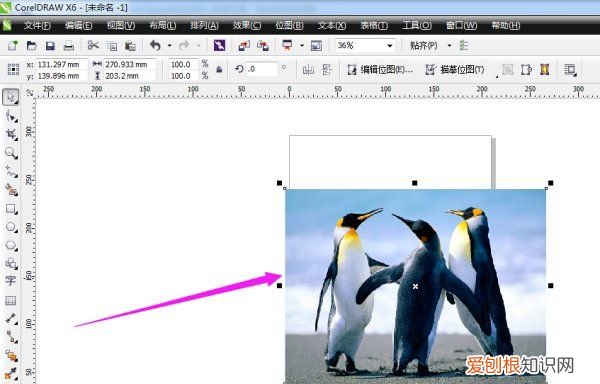The width and height of the screenshot is (600, 384).
Task: Select the Table tool
Action: 11,300
